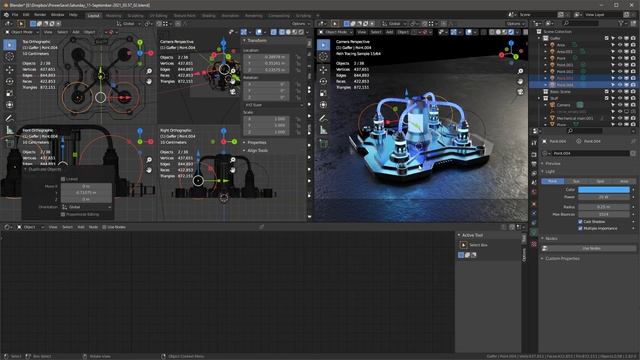Select Mechanical main.001 in outliner
This screenshot has height=360, width=640.
575,118
